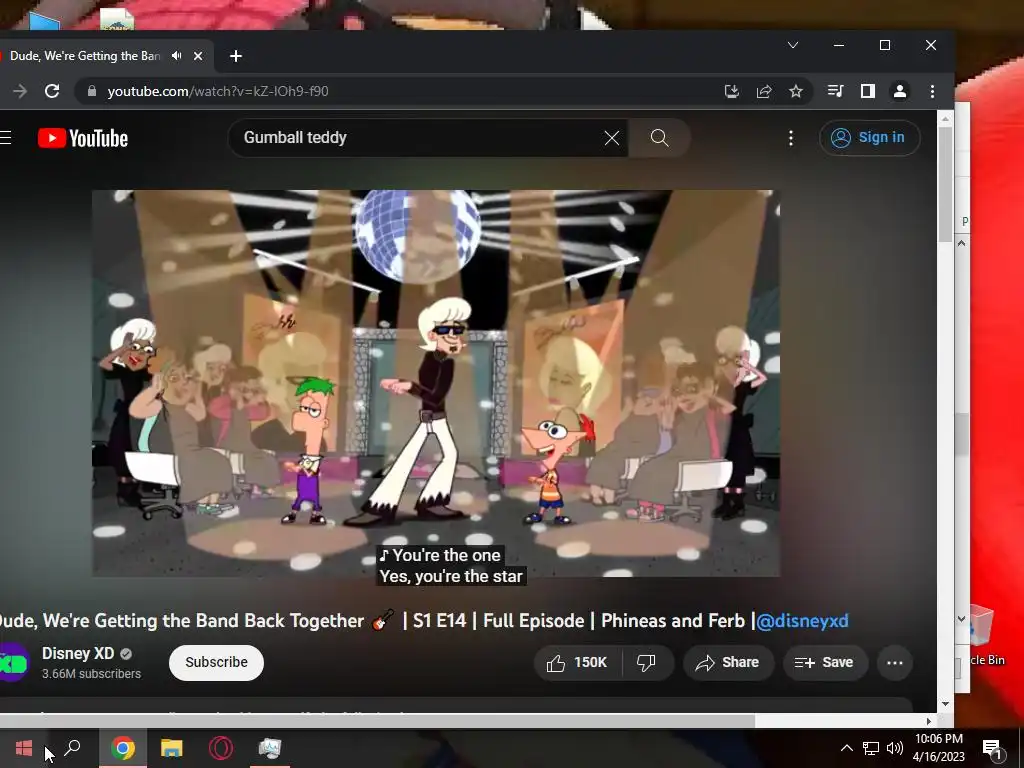1024x768 pixels.
Task: Search YouTube with magnifier button
Action: coord(660,138)
